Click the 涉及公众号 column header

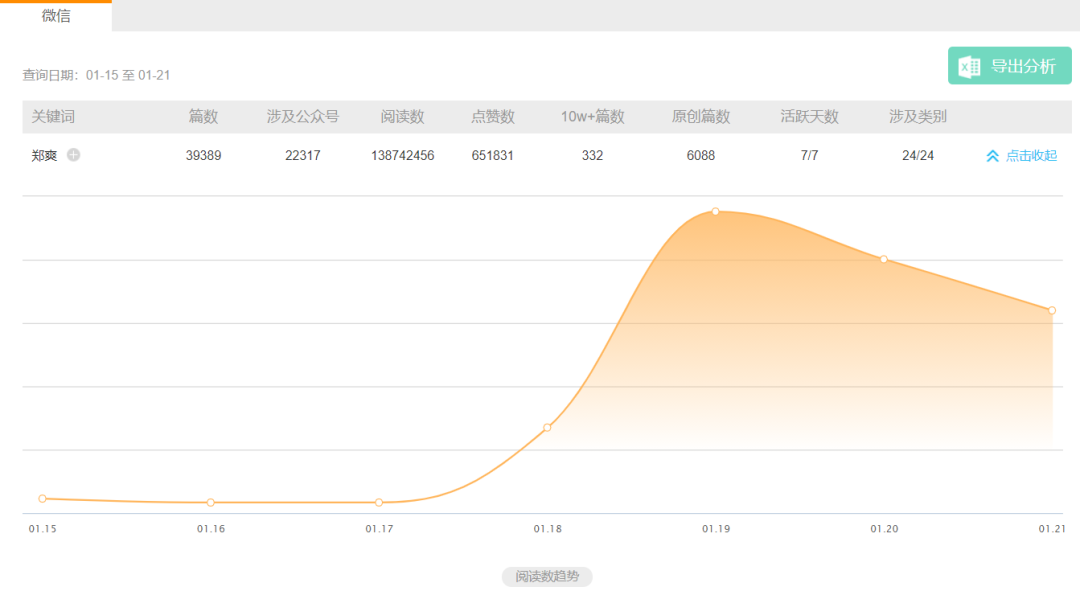303,117
